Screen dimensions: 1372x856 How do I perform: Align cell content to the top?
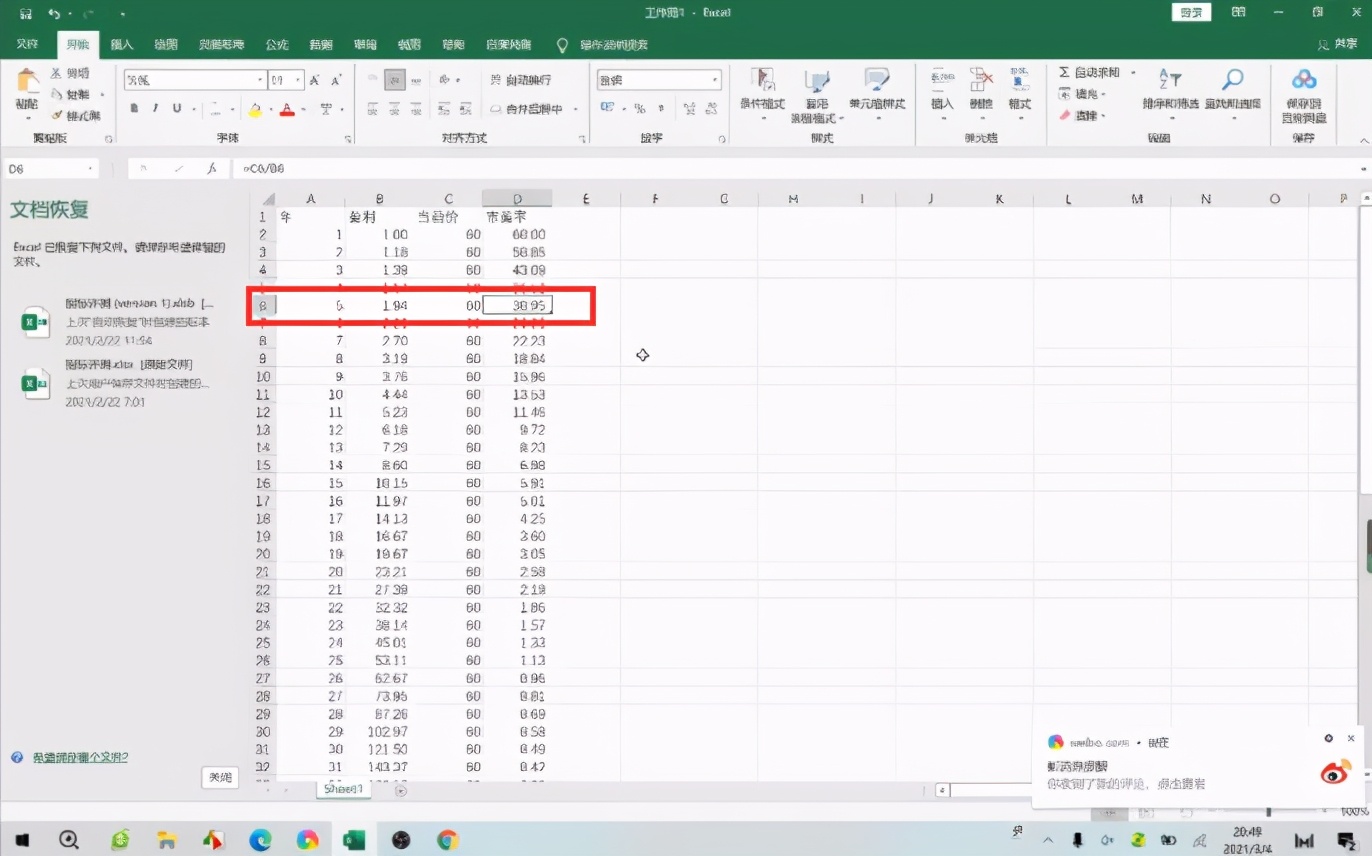point(373,80)
